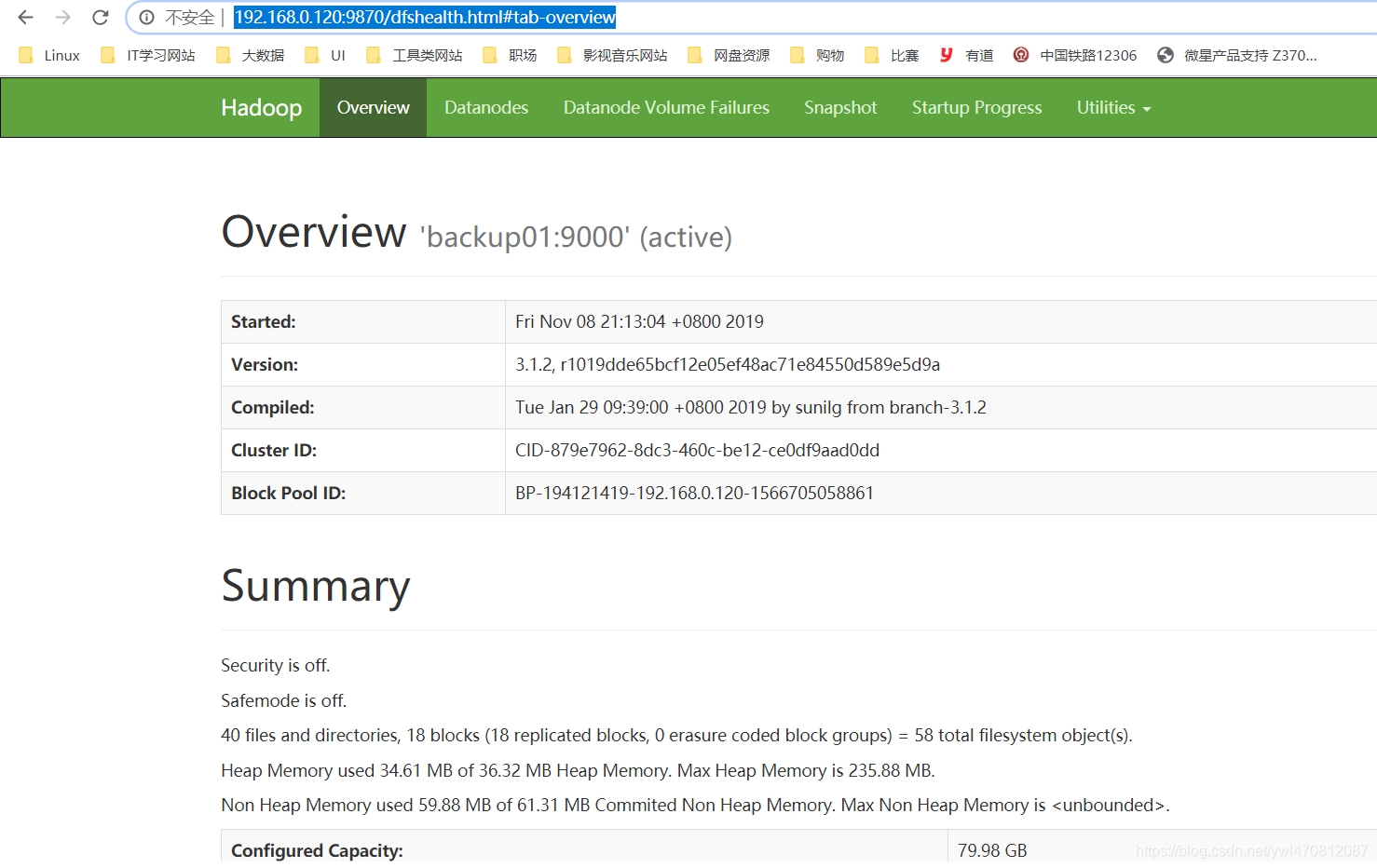The height and width of the screenshot is (868, 1377).
Task: Open the 职场 bookmarks folder
Action: tap(510, 55)
